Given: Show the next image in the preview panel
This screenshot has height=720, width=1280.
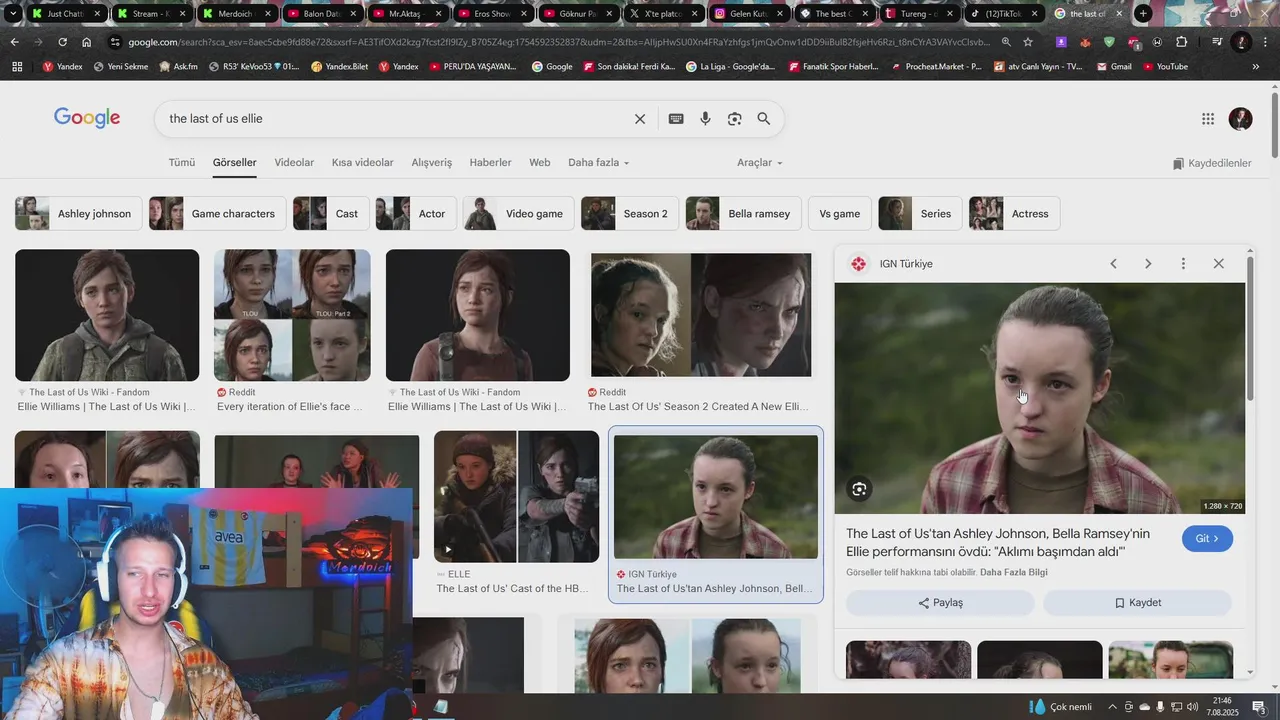Looking at the screenshot, I should 1148,263.
